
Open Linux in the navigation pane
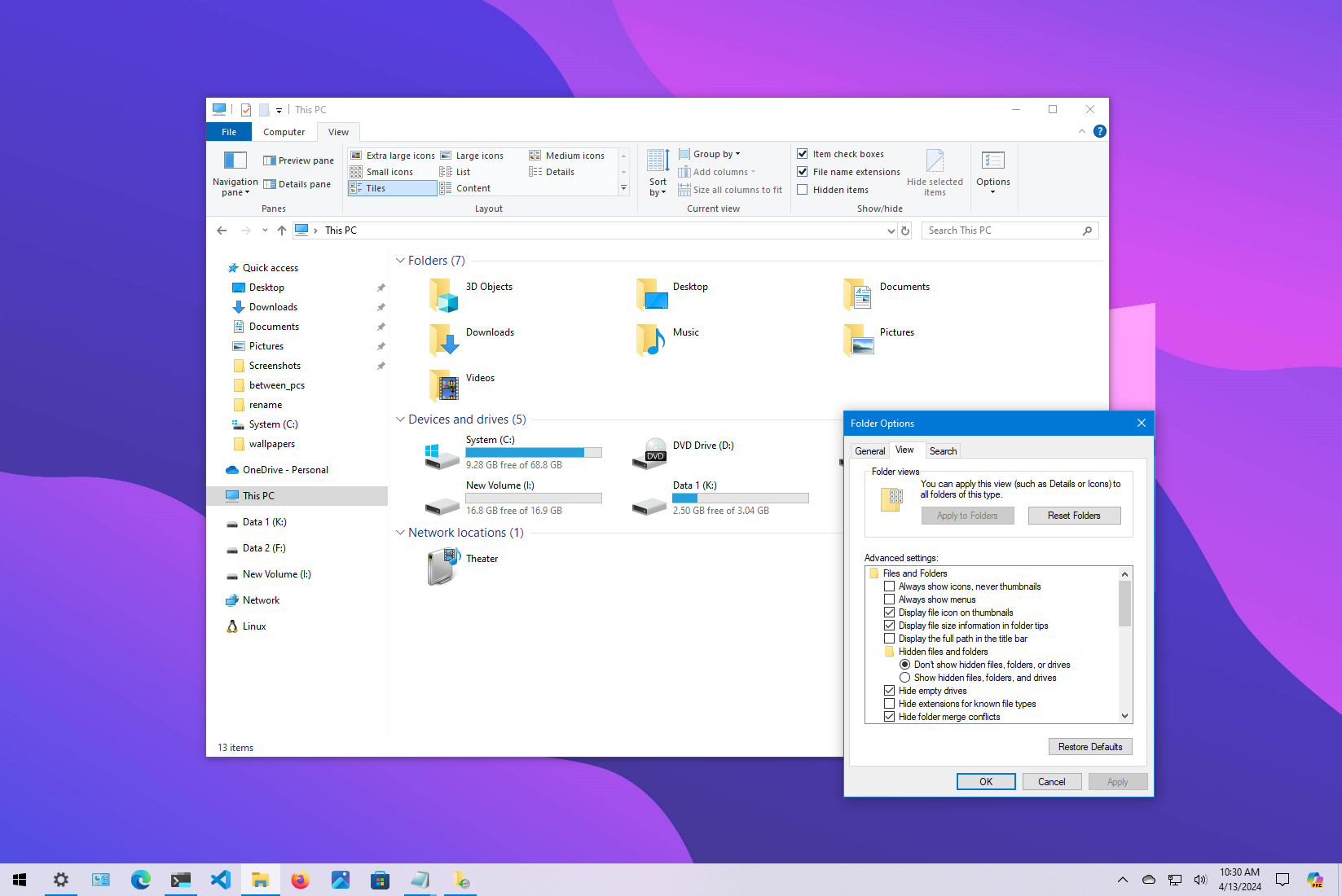pyautogui.click(x=246, y=626)
